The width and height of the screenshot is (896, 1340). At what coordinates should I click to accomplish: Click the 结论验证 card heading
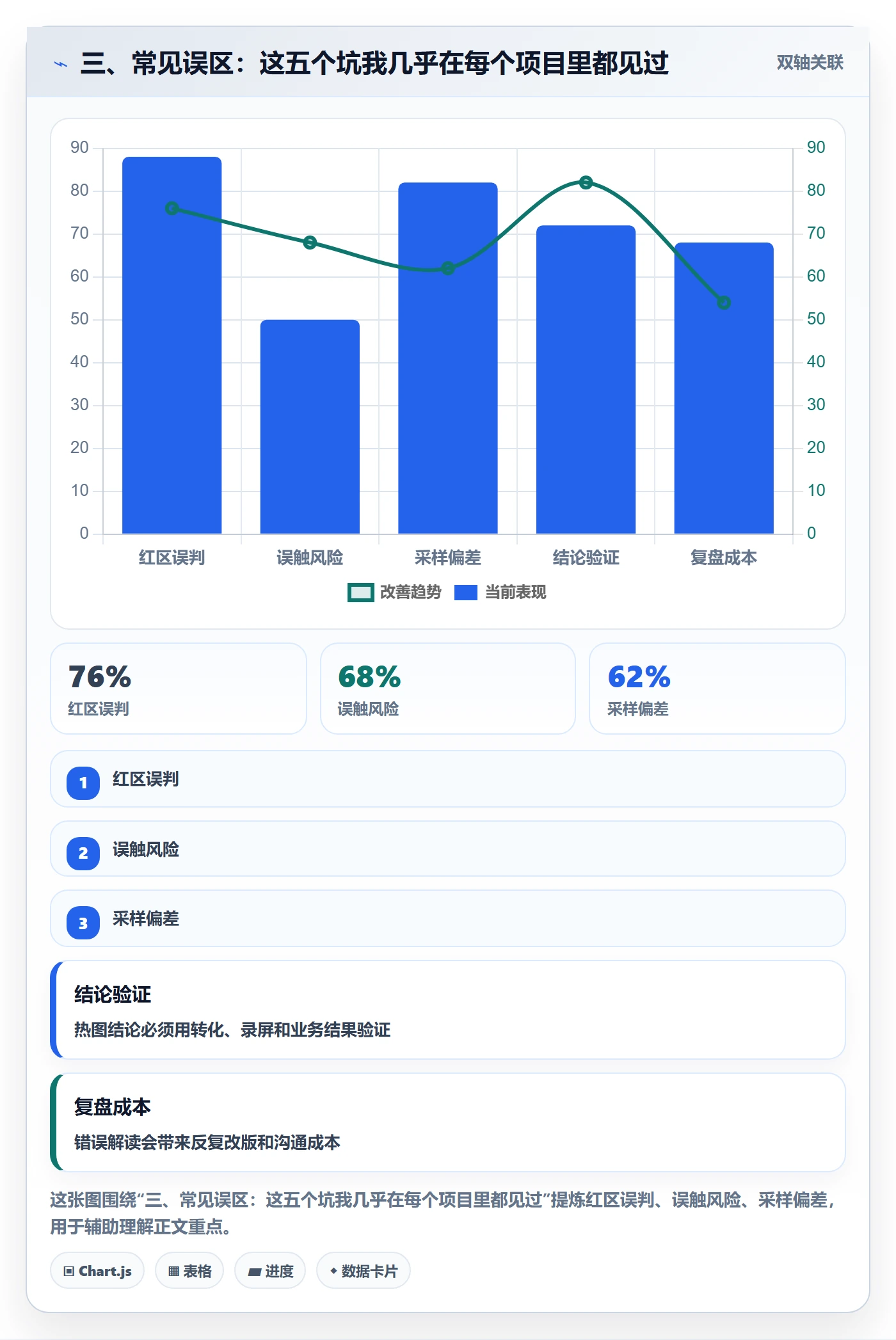113,994
